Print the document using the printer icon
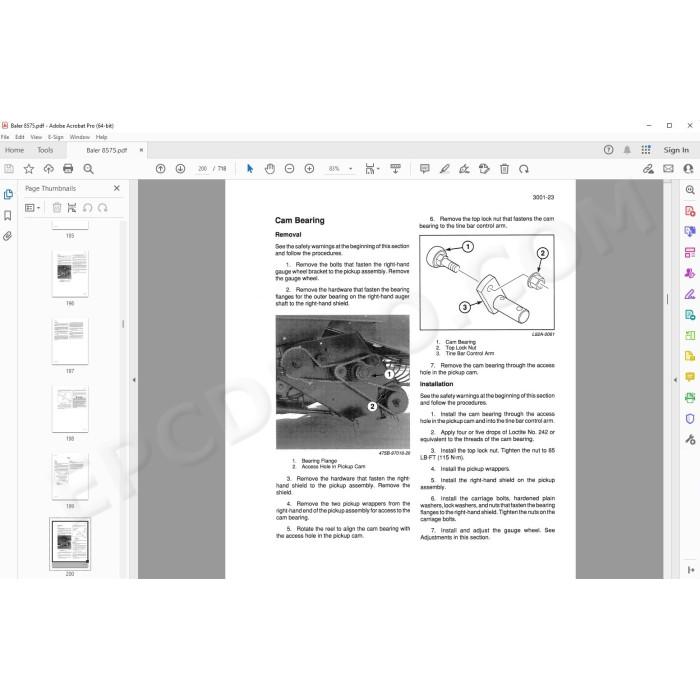Viewport: 700px width, 700px height. (68, 169)
